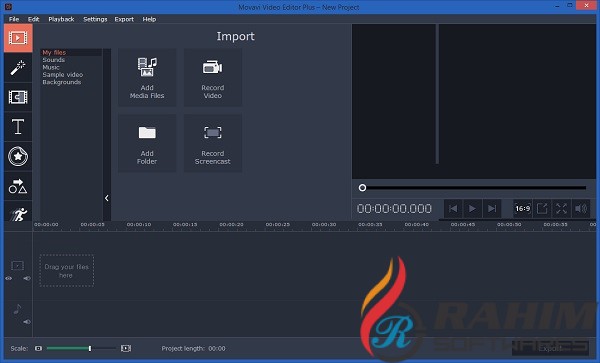Viewport: 600px width, 363px height.
Task: Toggle video track visibility eye
Action: coord(9,278)
